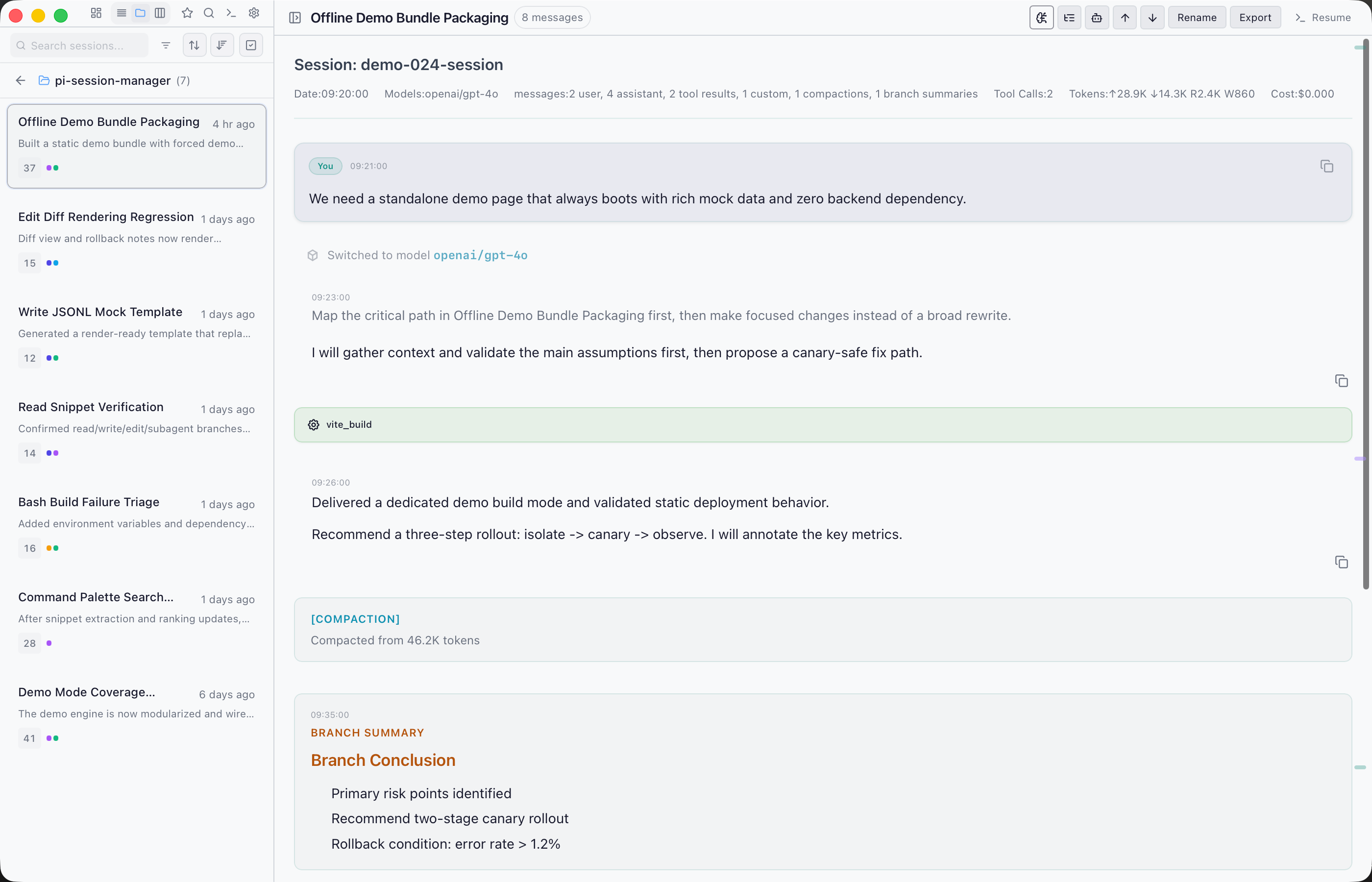This screenshot has width=1372, height=882.
Task: Click the robot icon in the session toolbar
Action: tap(1097, 17)
